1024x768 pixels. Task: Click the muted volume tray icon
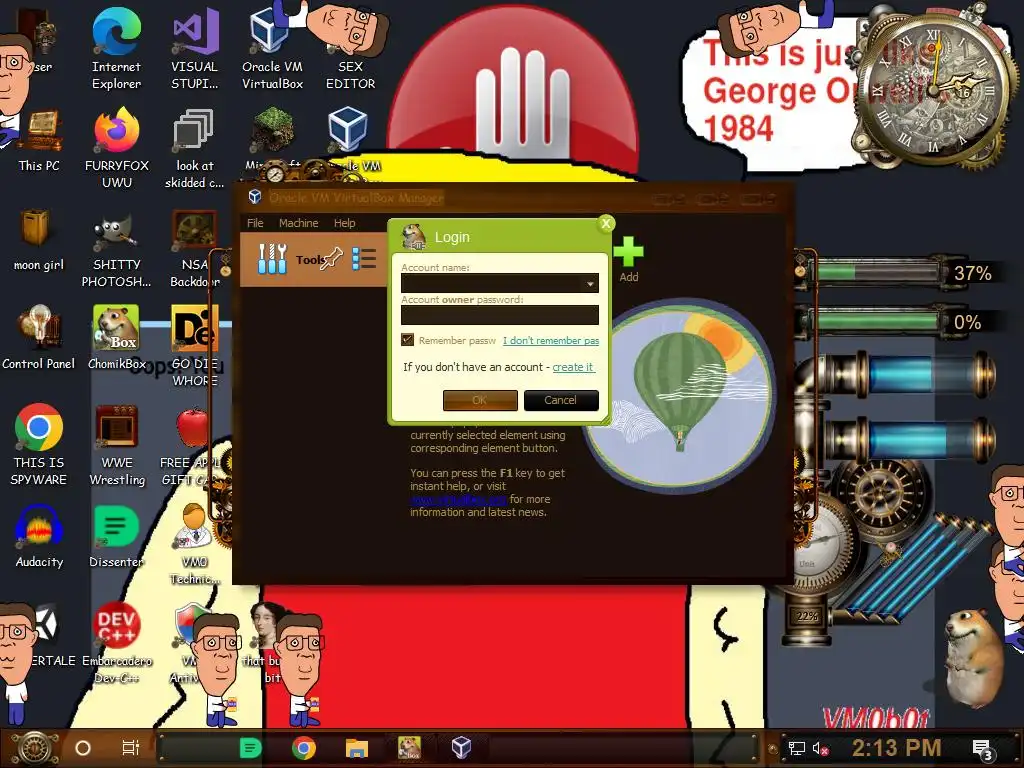[x=820, y=748]
